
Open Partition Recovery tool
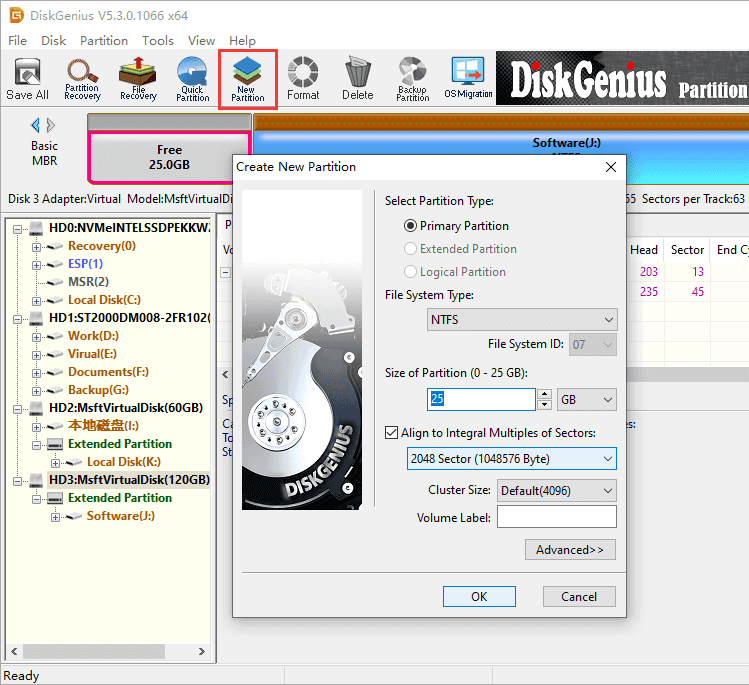tap(82, 79)
